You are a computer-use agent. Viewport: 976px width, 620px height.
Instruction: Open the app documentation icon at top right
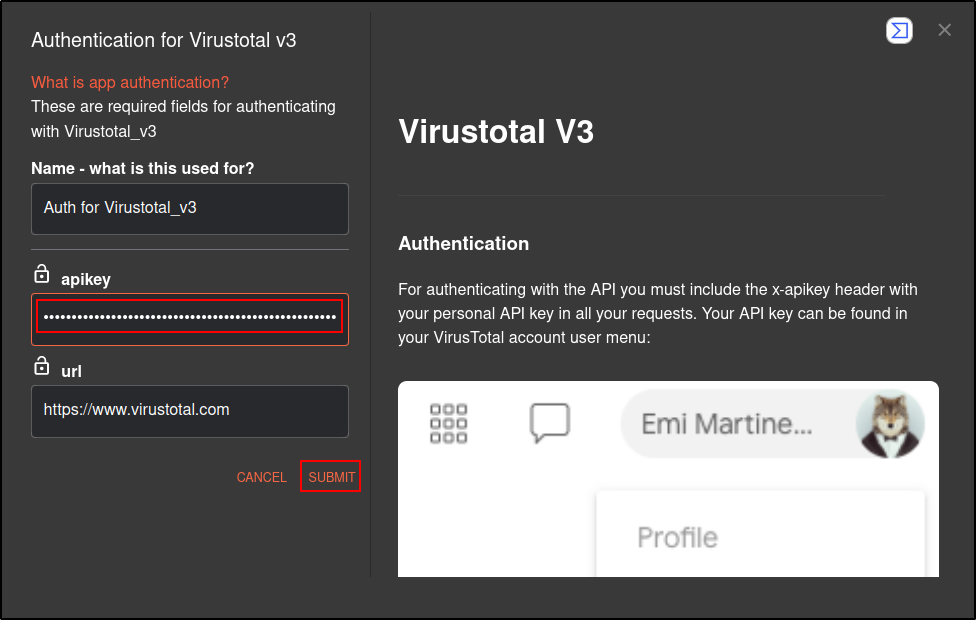(899, 30)
